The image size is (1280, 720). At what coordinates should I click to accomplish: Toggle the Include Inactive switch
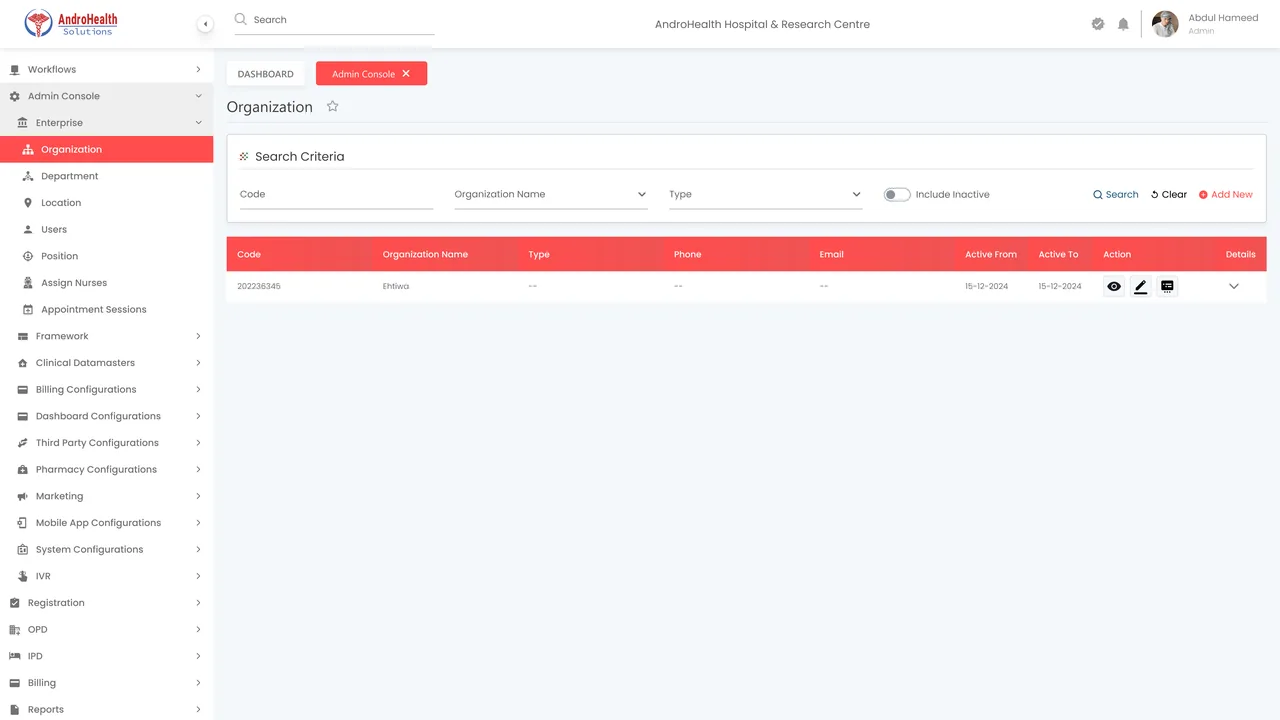[897, 195]
